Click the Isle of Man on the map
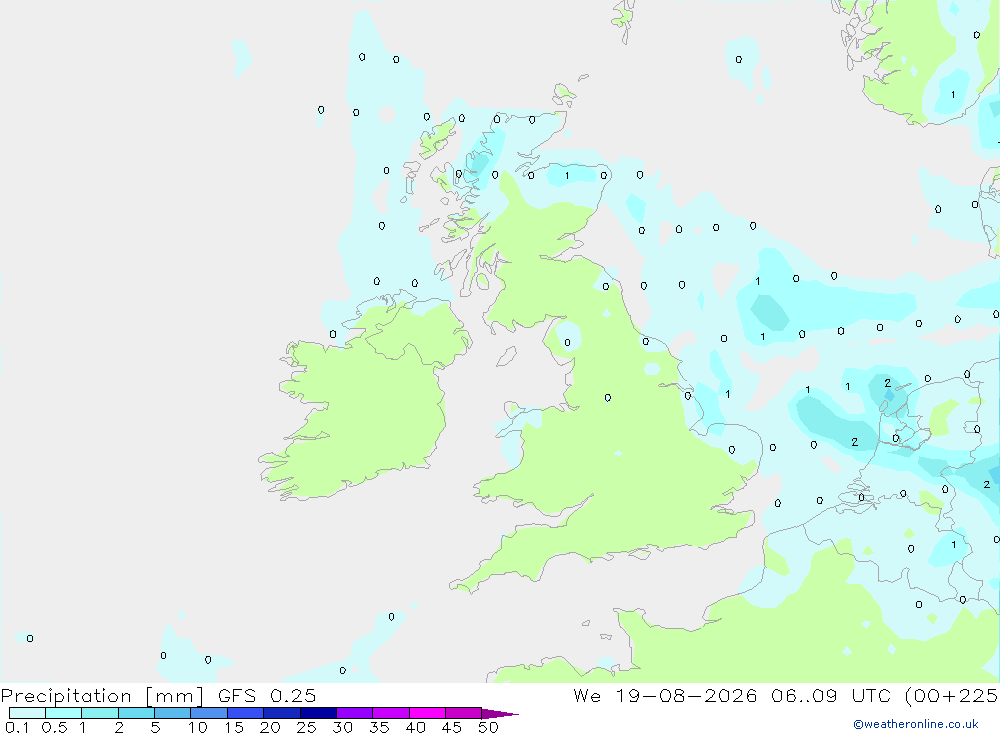This screenshot has height=733, width=1000. pyautogui.click(x=506, y=356)
